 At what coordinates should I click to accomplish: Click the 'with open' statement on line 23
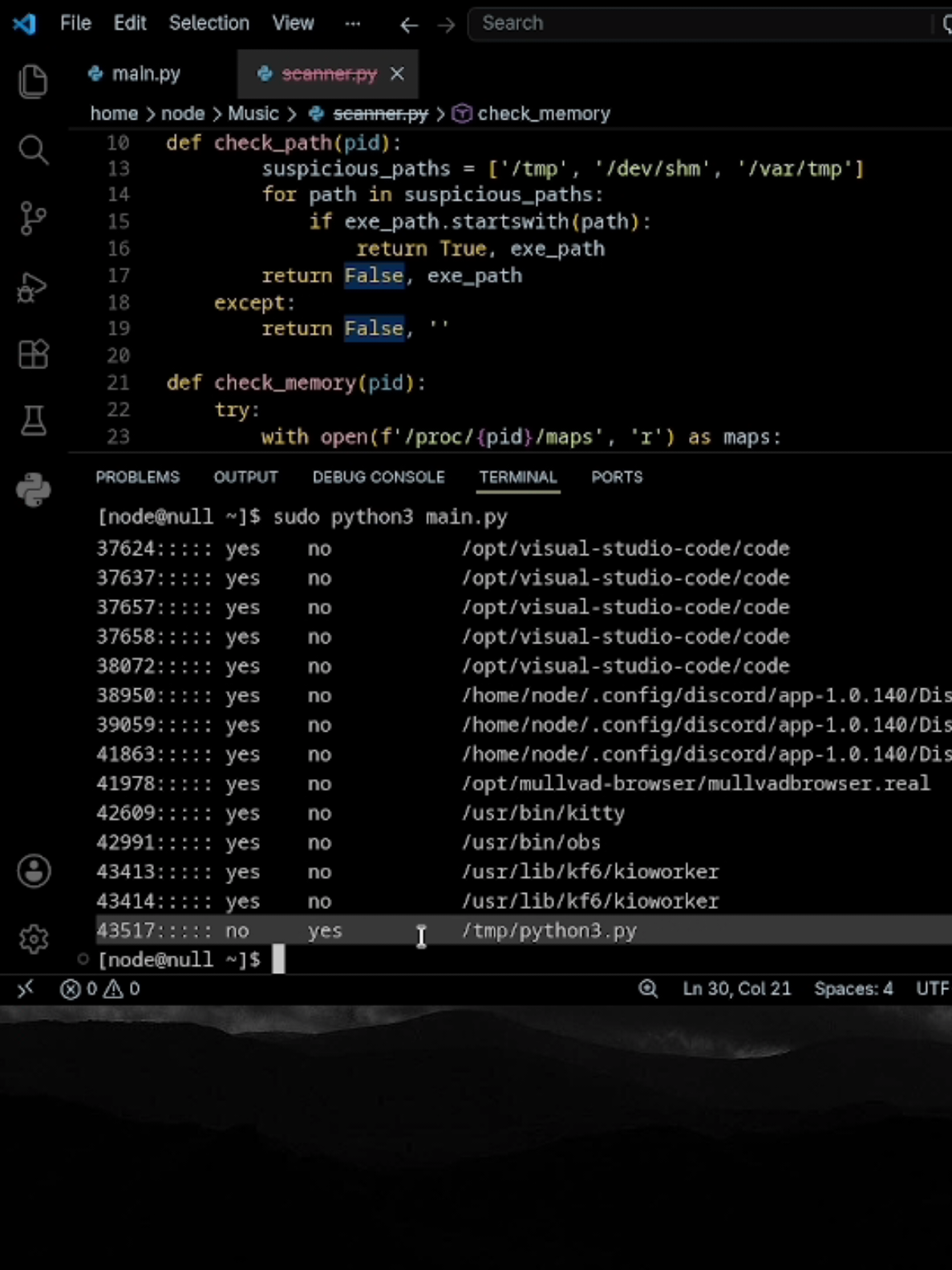pos(521,437)
